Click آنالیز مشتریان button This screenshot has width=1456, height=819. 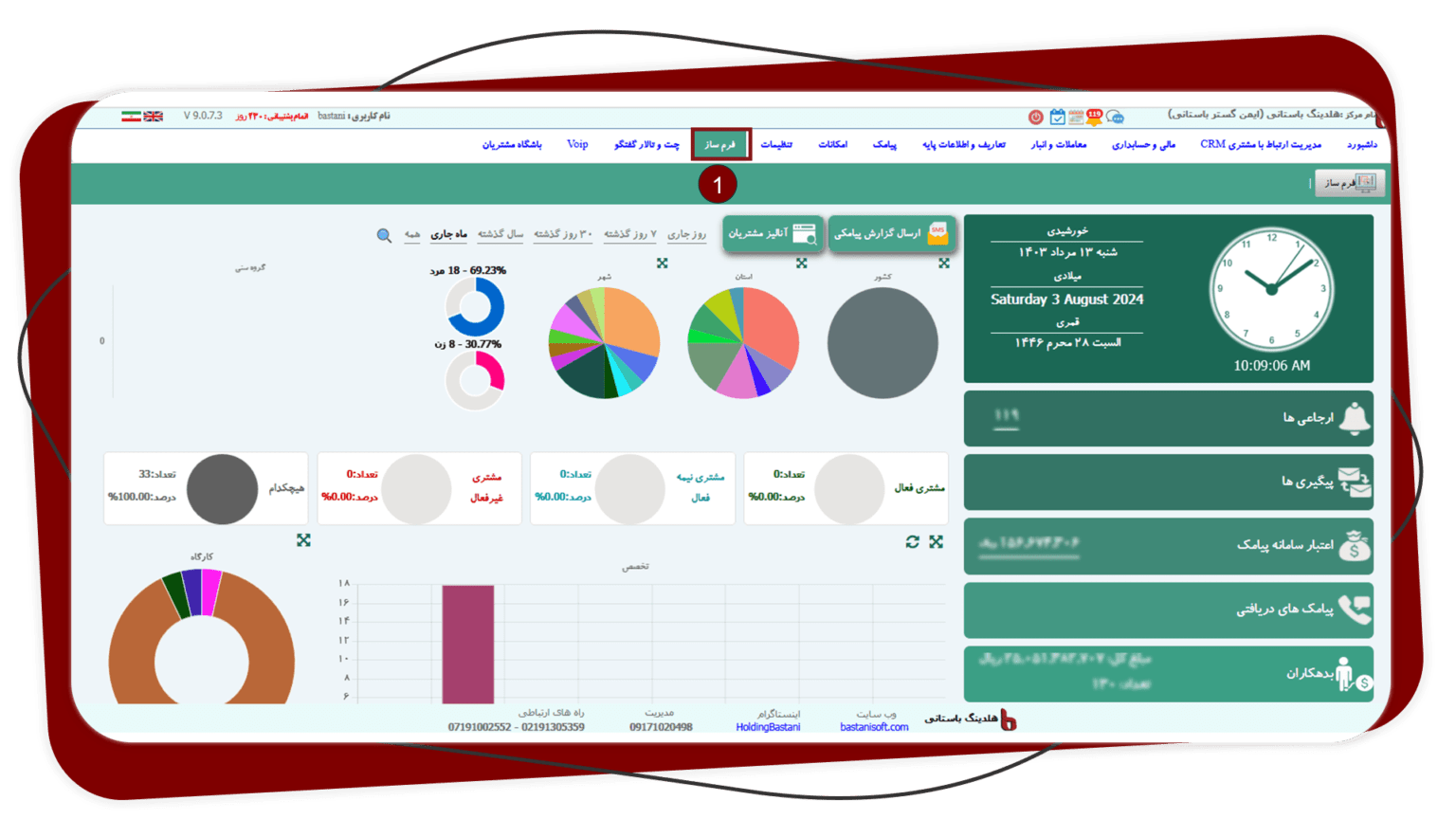click(772, 233)
